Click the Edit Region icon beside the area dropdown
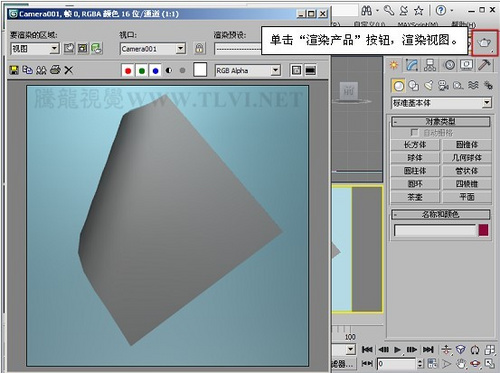This screenshot has height=373, width=500. [69, 49]
